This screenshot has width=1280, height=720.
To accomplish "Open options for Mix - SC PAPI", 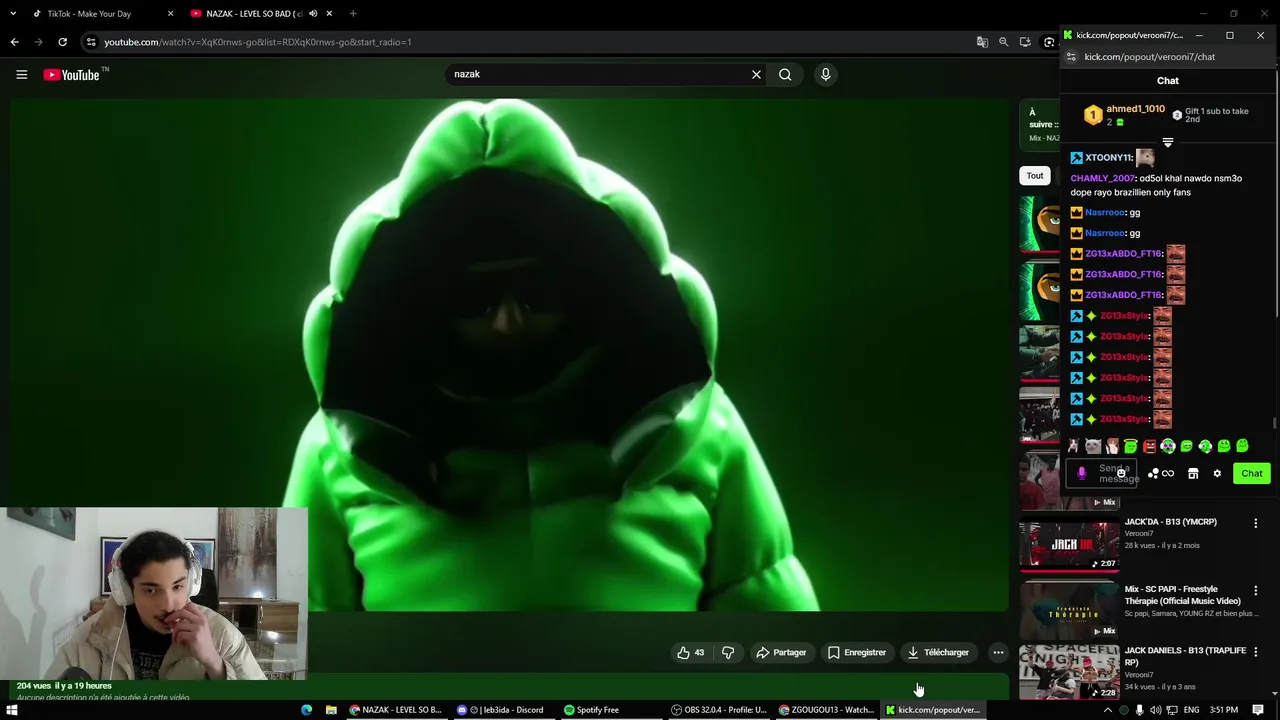I will (1256, 591).
